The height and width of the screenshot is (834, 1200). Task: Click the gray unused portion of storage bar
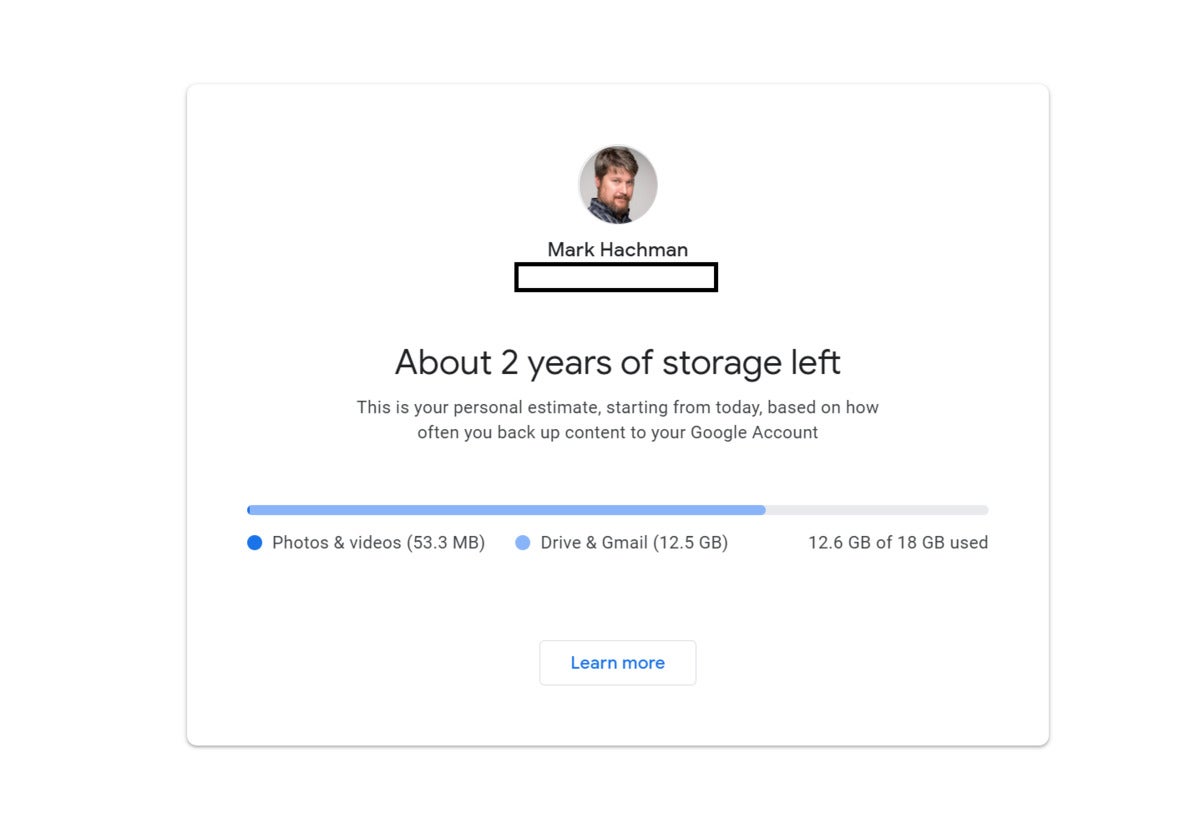[x=877, y=510]
